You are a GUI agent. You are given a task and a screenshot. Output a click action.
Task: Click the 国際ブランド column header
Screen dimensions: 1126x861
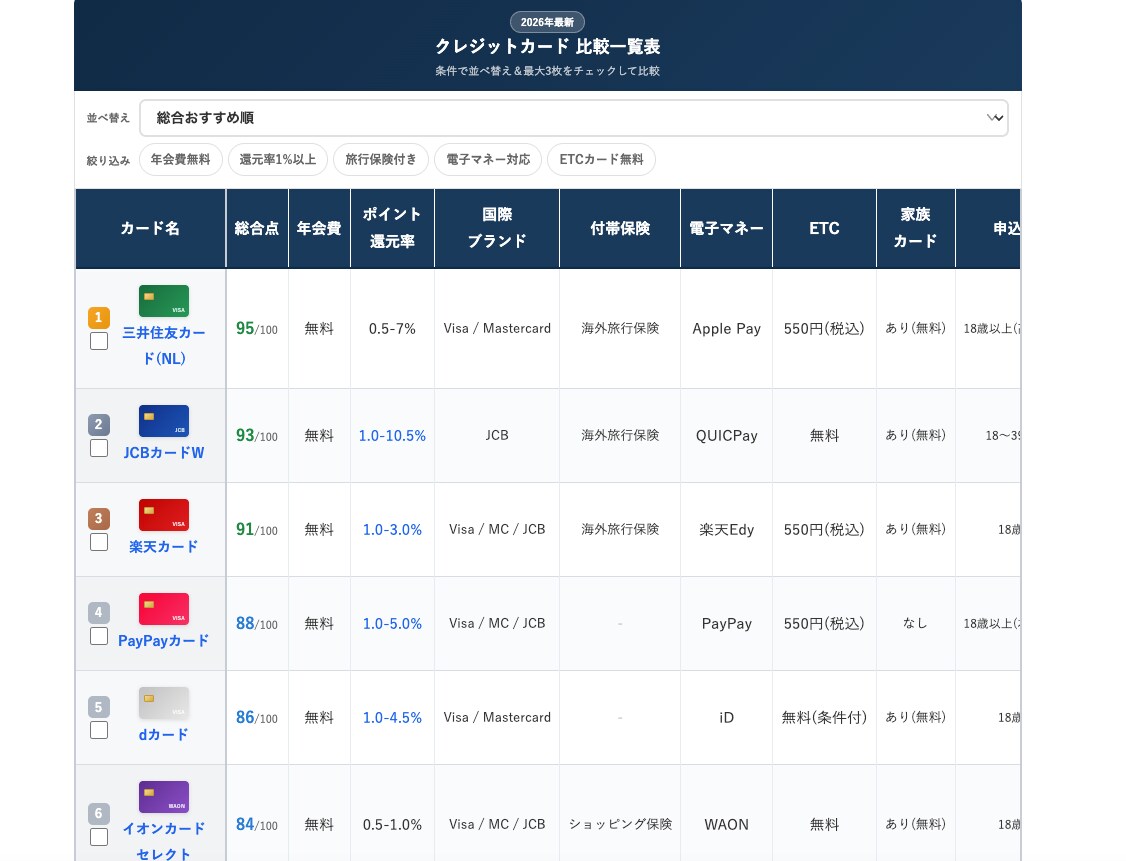497,228
